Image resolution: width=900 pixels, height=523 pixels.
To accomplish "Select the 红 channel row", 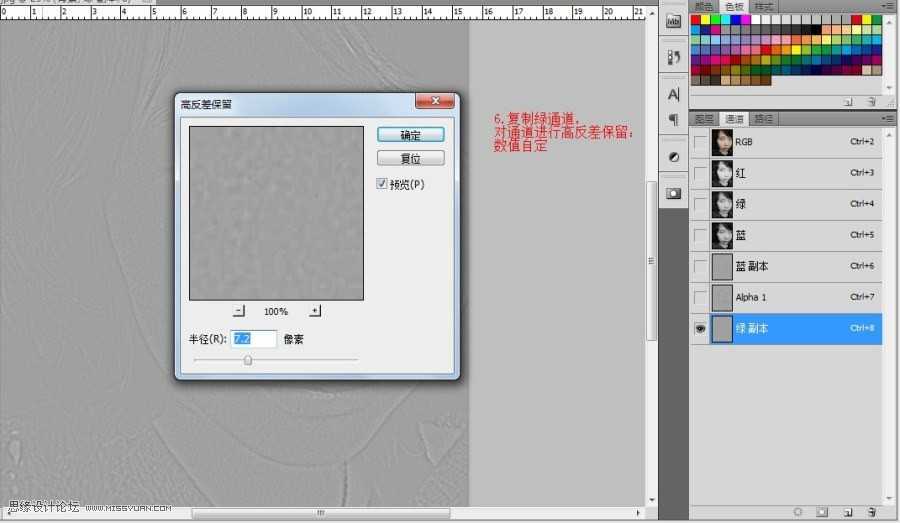I will pyautogui.click(x=786, y=173).
